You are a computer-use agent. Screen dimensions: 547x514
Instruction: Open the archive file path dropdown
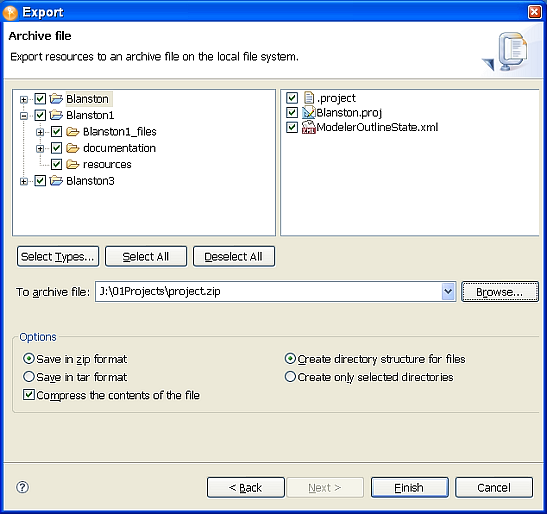click(x=448, y=291)
